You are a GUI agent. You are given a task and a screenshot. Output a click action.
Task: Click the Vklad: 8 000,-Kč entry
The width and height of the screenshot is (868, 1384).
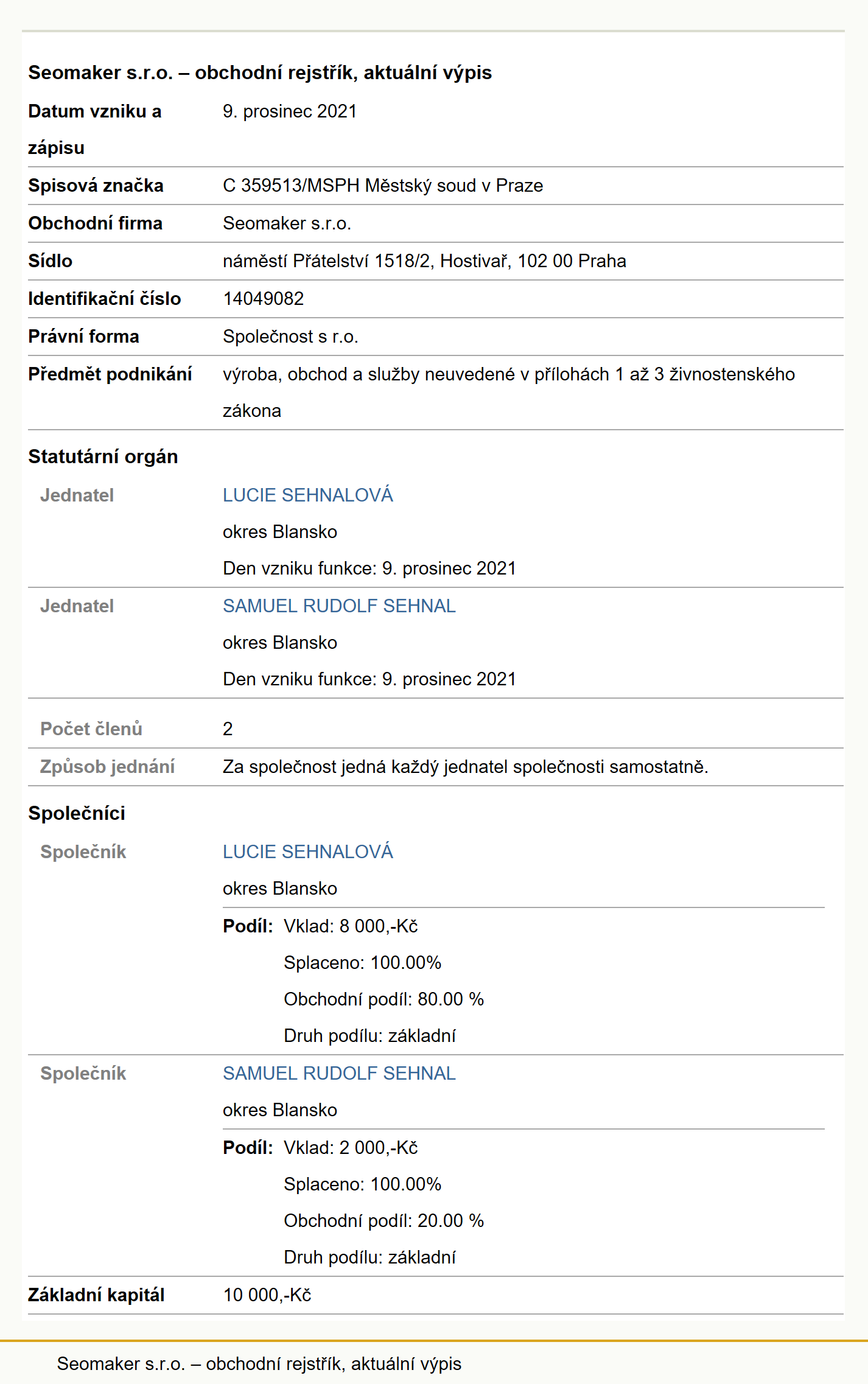[x=351, y=926]
